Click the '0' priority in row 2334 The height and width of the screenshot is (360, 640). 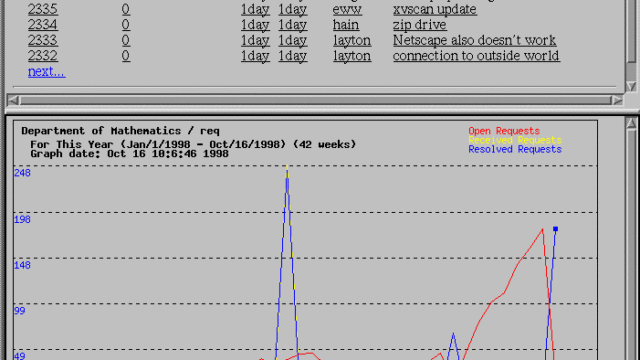coord(126,25)
